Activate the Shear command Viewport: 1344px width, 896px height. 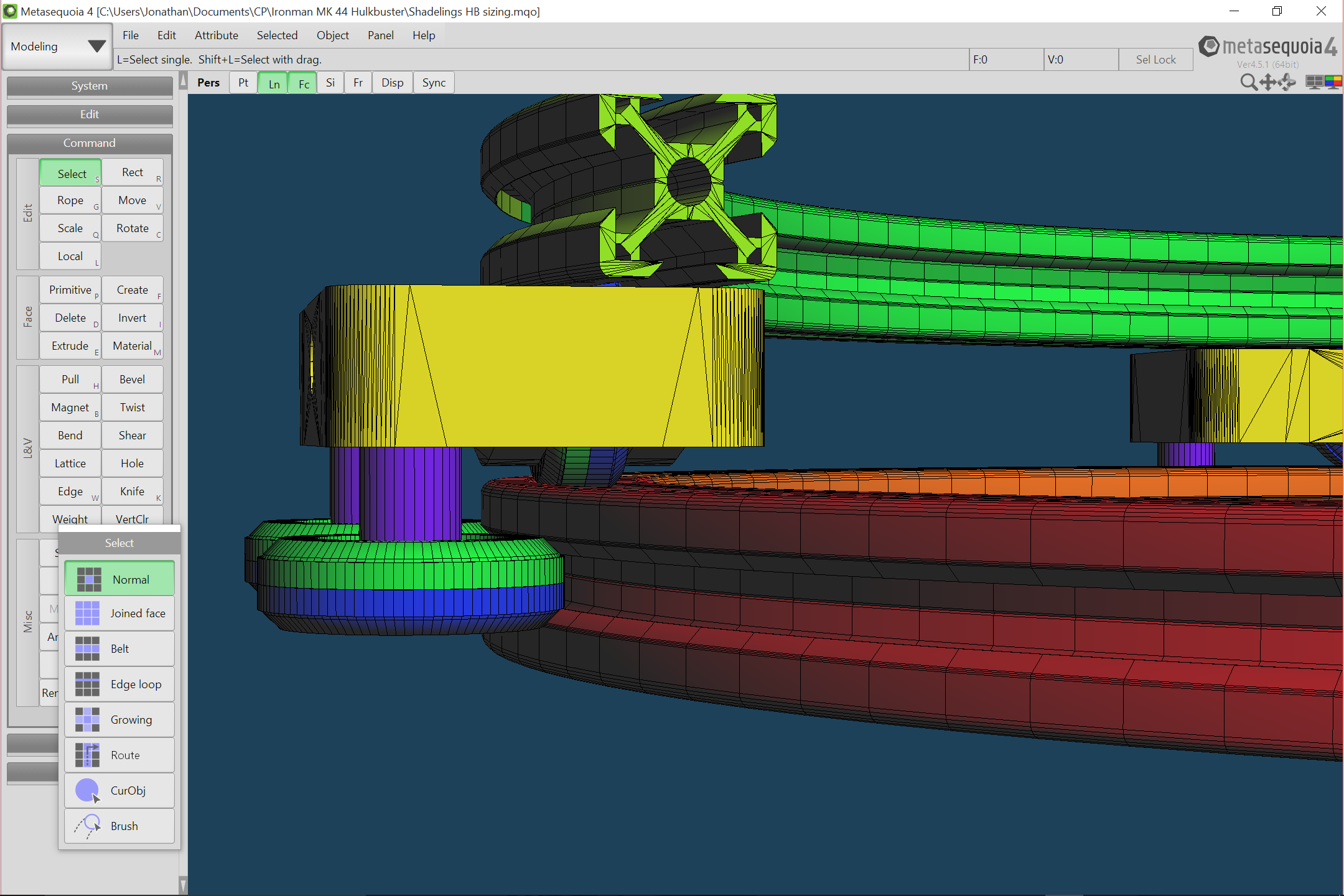(x=133, y=436)
